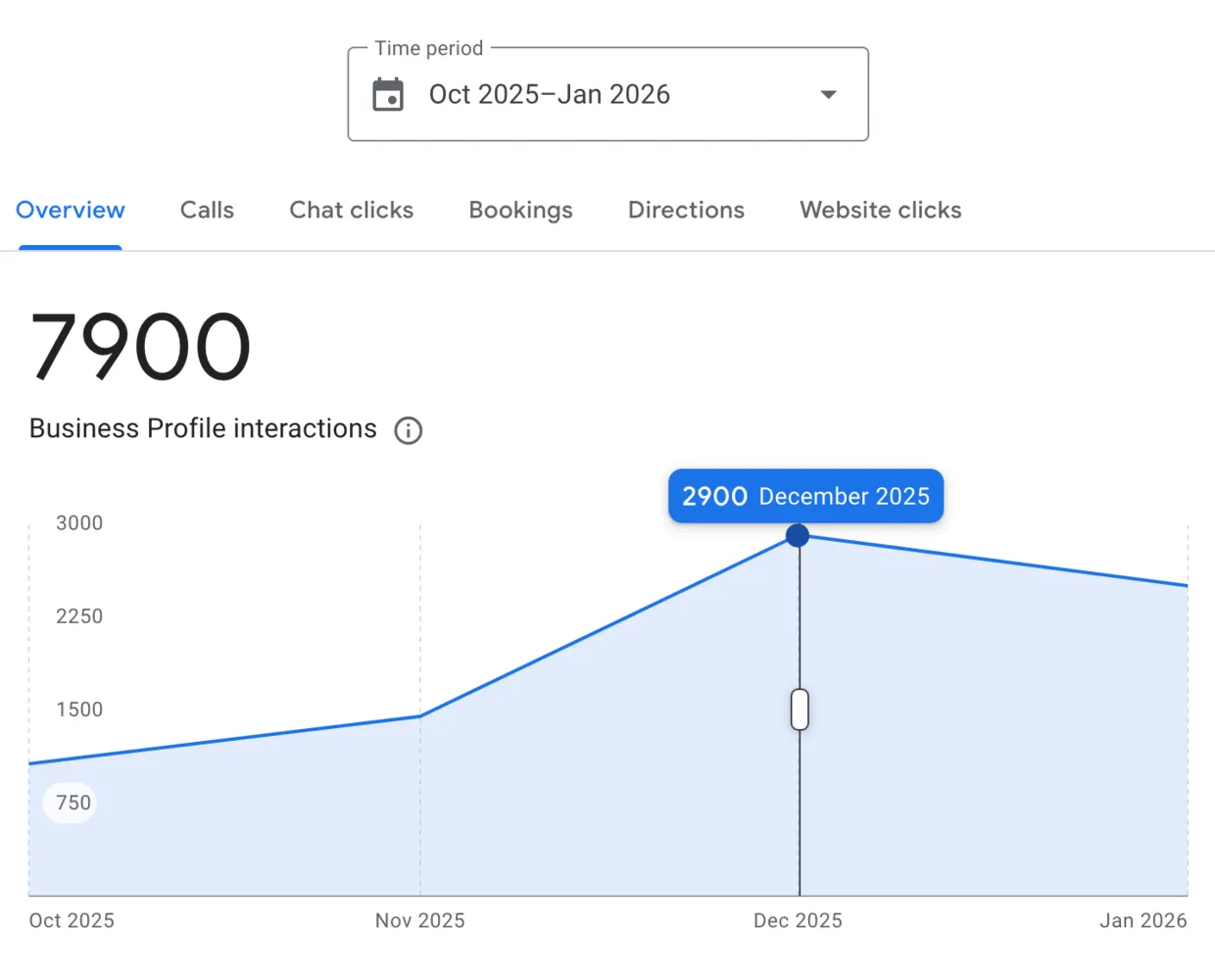Click the December 2025 data point dot
The image size is (1215, 980).
click(x=797, y=535)
